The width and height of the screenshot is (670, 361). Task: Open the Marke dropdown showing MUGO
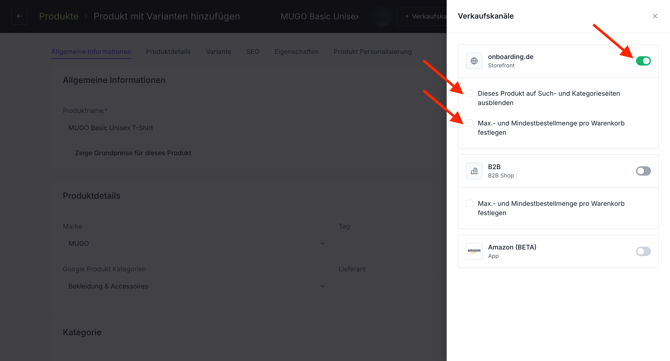[x=196, y=243]
